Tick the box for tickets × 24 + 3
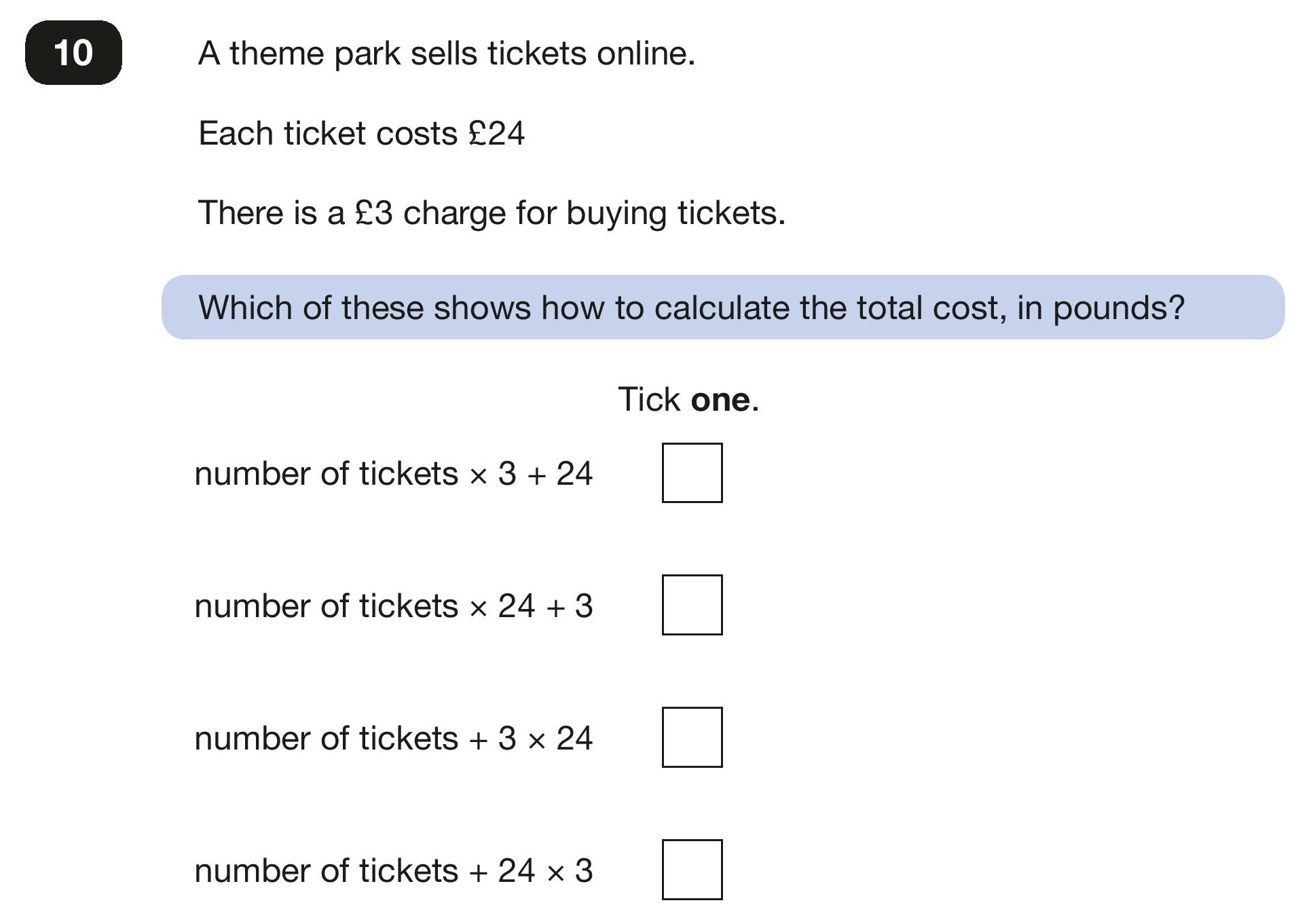1315x924 pixels. [692, 605]
